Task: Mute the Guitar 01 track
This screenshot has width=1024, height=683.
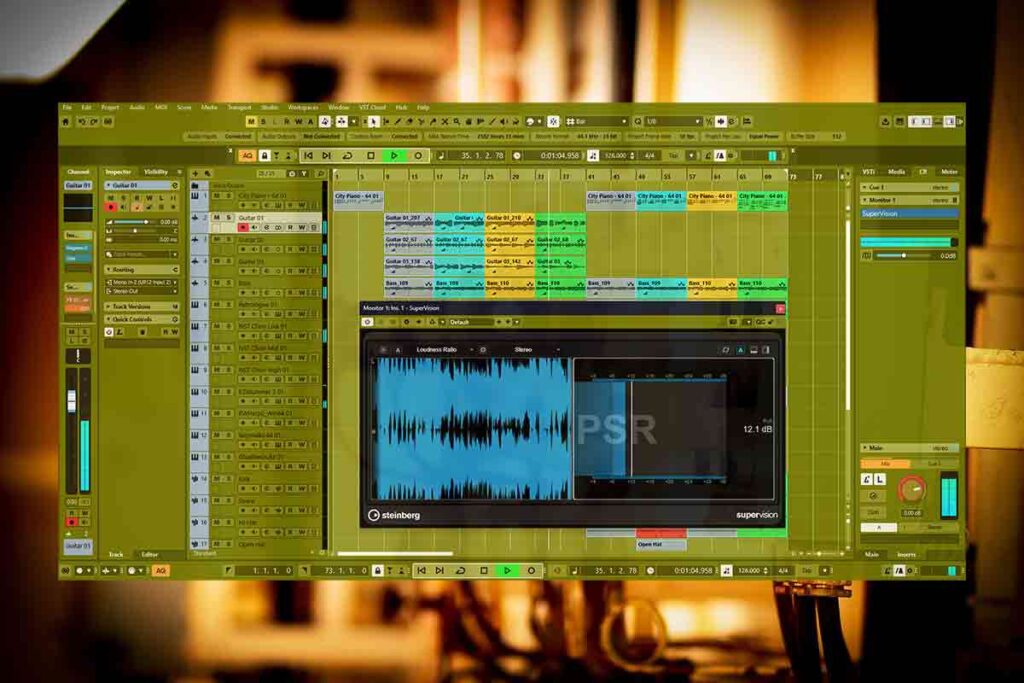Action: pos(216,217)
